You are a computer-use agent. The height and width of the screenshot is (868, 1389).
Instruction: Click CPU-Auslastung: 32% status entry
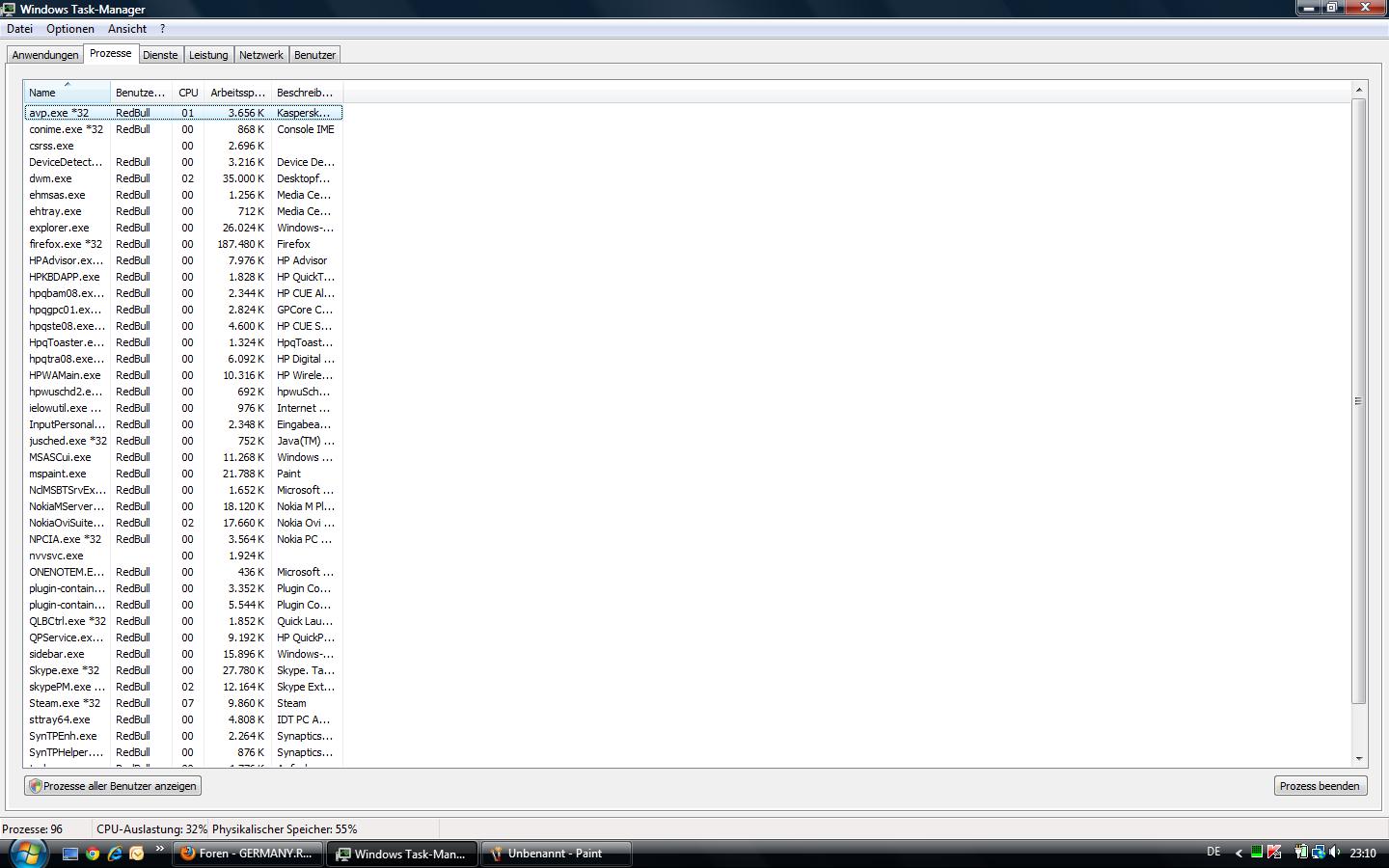[x=151, y=828]
